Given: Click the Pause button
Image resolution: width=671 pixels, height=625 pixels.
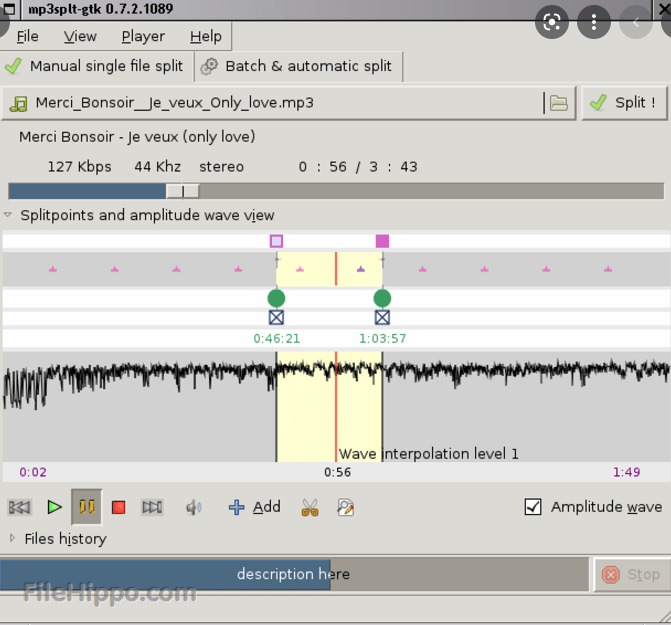Looking at the screenshot, I should click(x=87, y=507).
